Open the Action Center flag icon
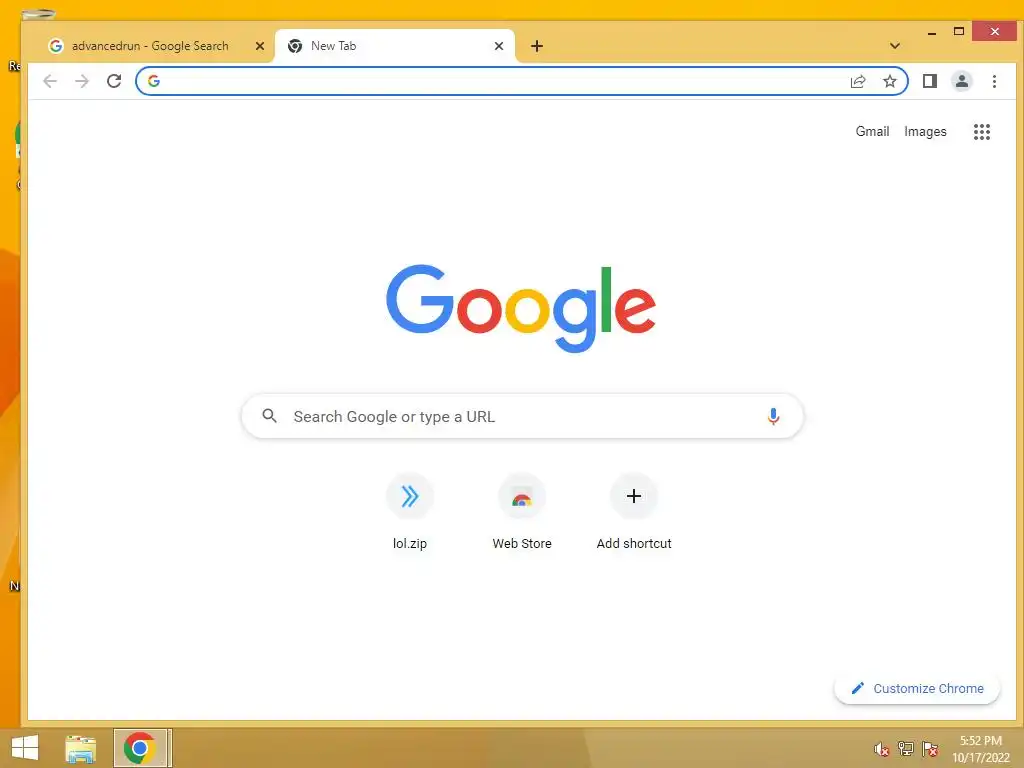This screenshot has width=1024, height=768. pos(930,749)
